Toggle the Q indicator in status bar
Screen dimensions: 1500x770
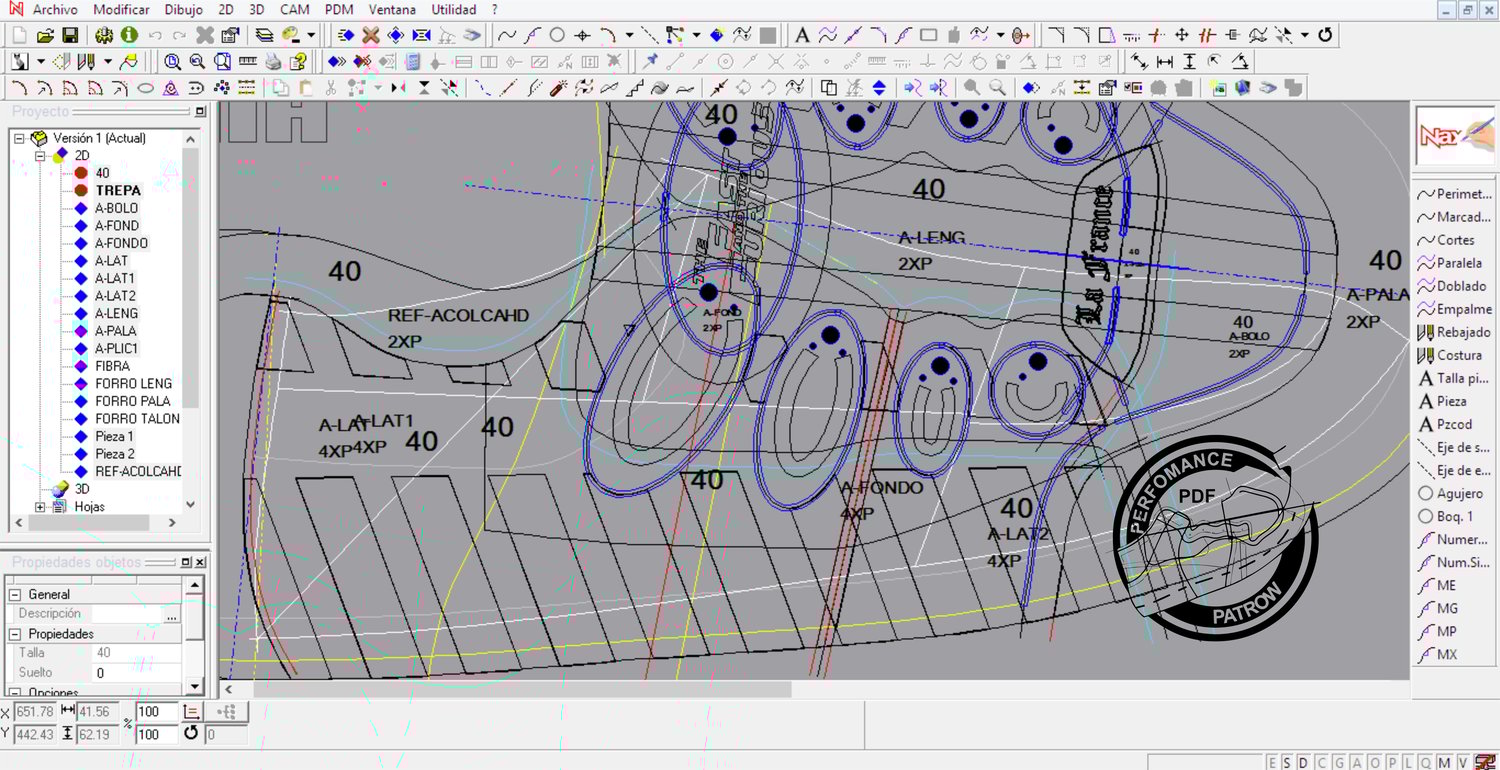click(1425, 762)
